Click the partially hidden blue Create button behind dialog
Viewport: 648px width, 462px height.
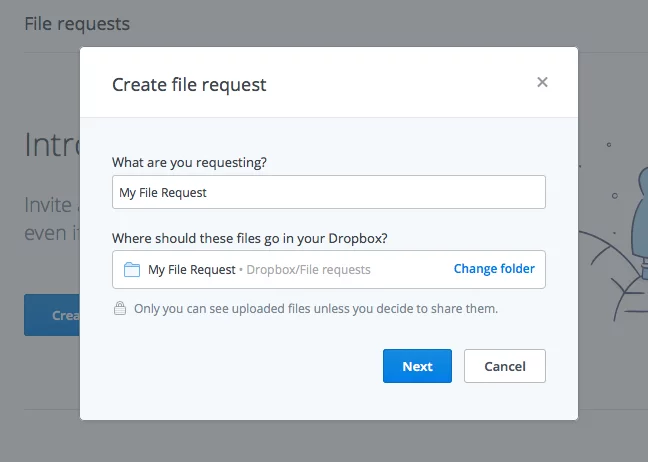click(52, 315)
